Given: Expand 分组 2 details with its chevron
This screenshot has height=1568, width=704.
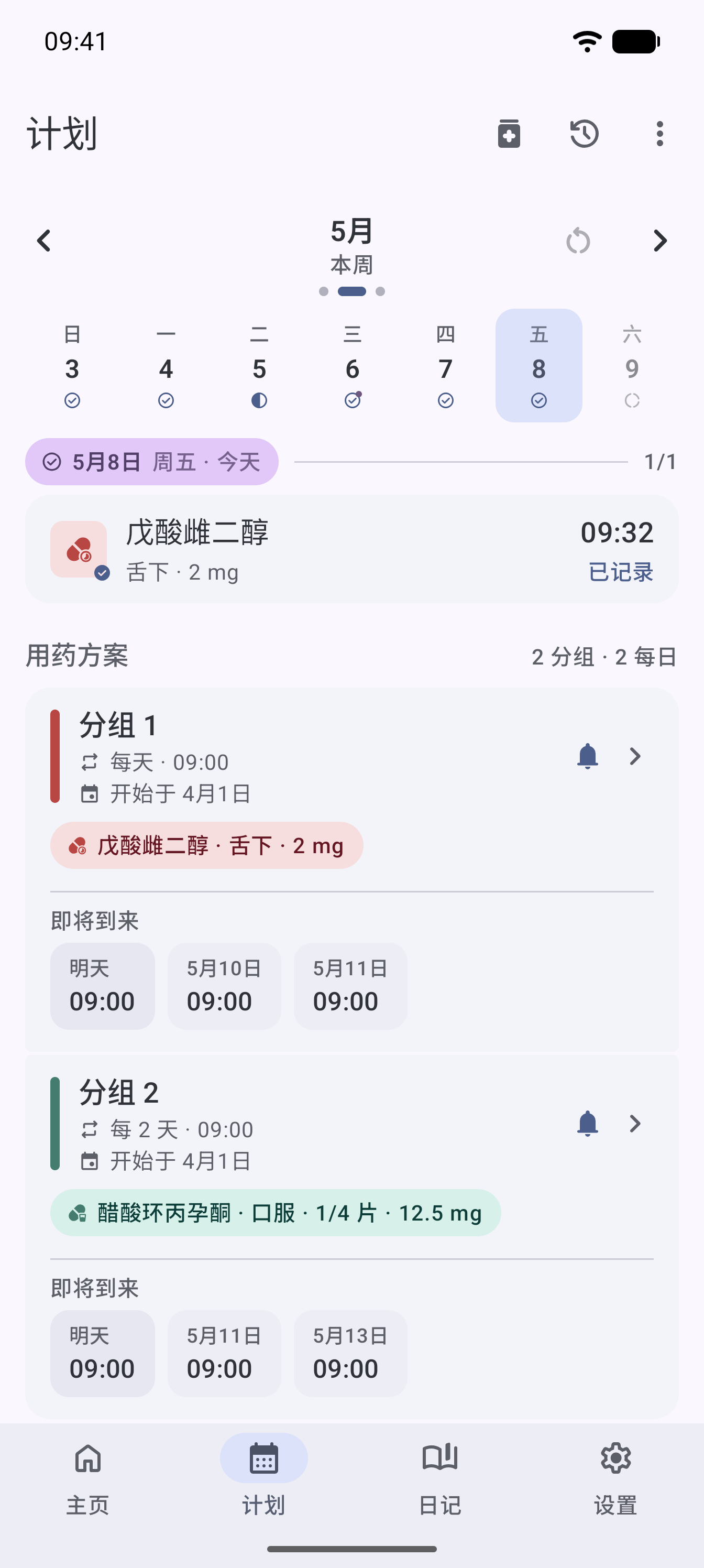Looking at the screenshot, I should (635, 1123).
